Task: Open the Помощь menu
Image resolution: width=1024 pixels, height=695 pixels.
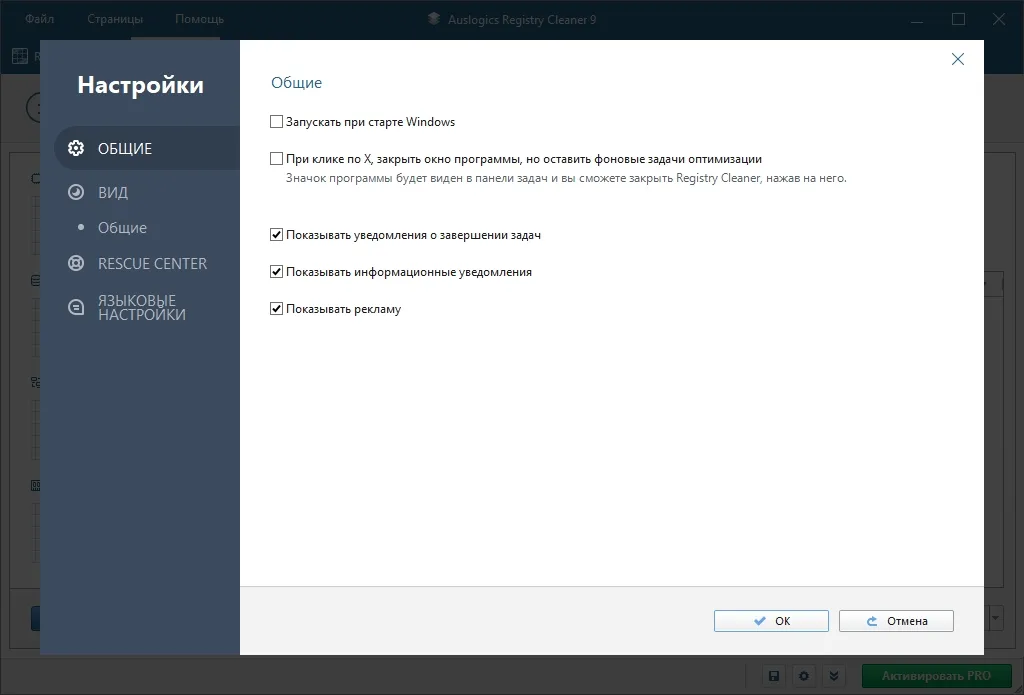Action: pyautogui.click(x=199, y=19)
